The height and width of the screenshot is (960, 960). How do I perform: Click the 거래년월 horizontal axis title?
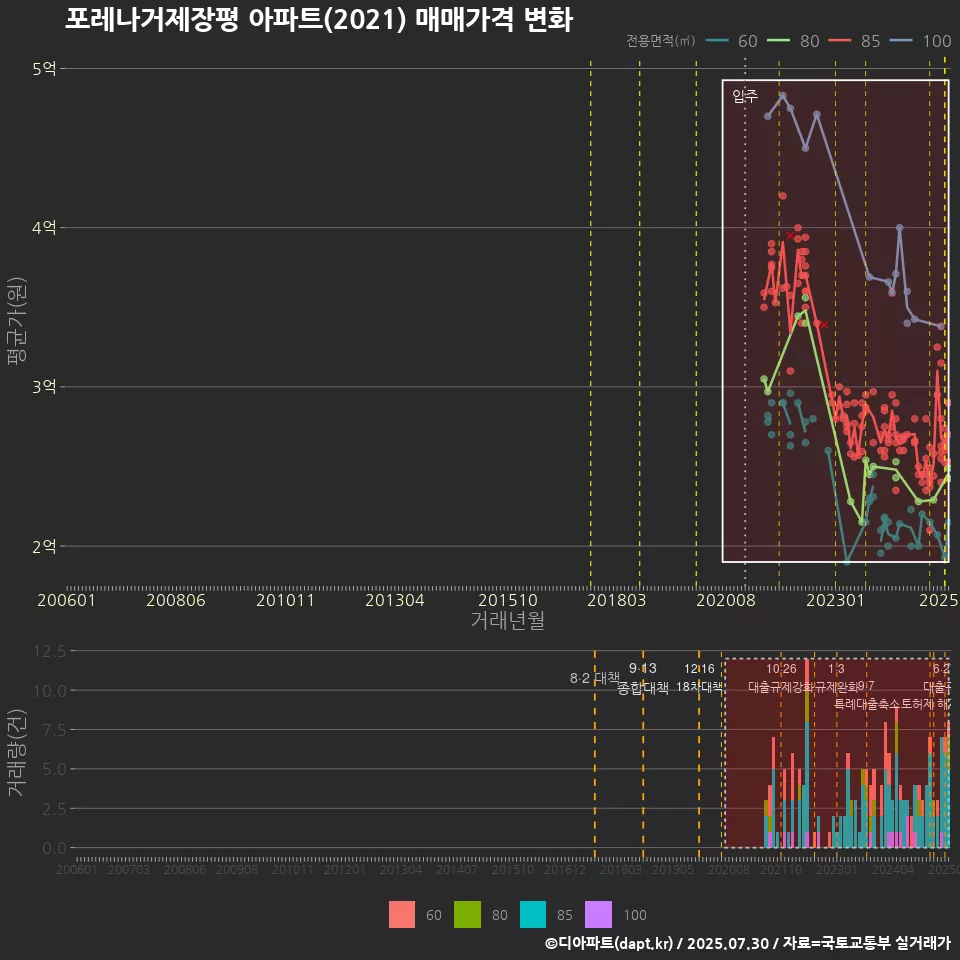[x=508, y=620]
